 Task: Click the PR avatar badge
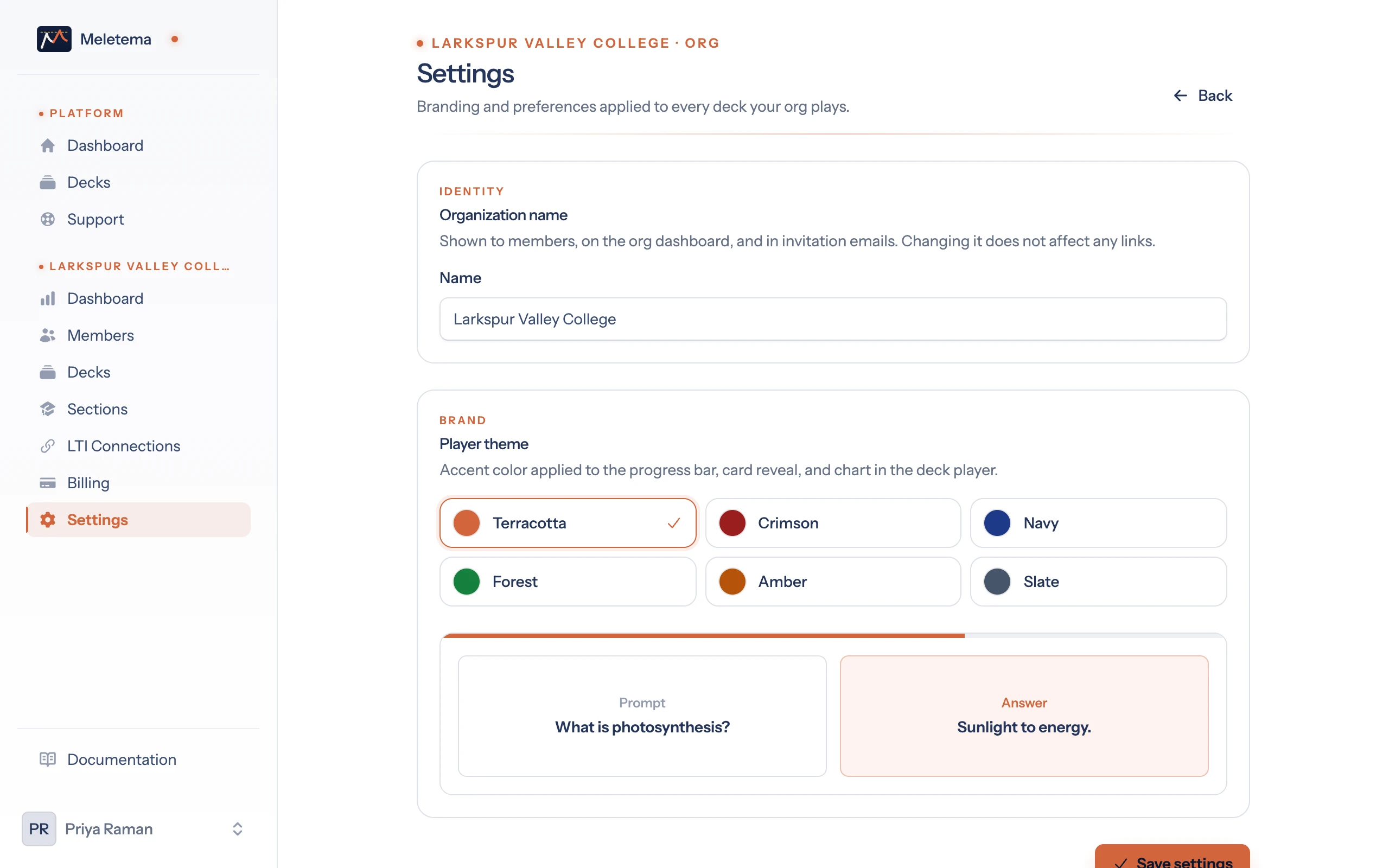click(x=39, y=829)
